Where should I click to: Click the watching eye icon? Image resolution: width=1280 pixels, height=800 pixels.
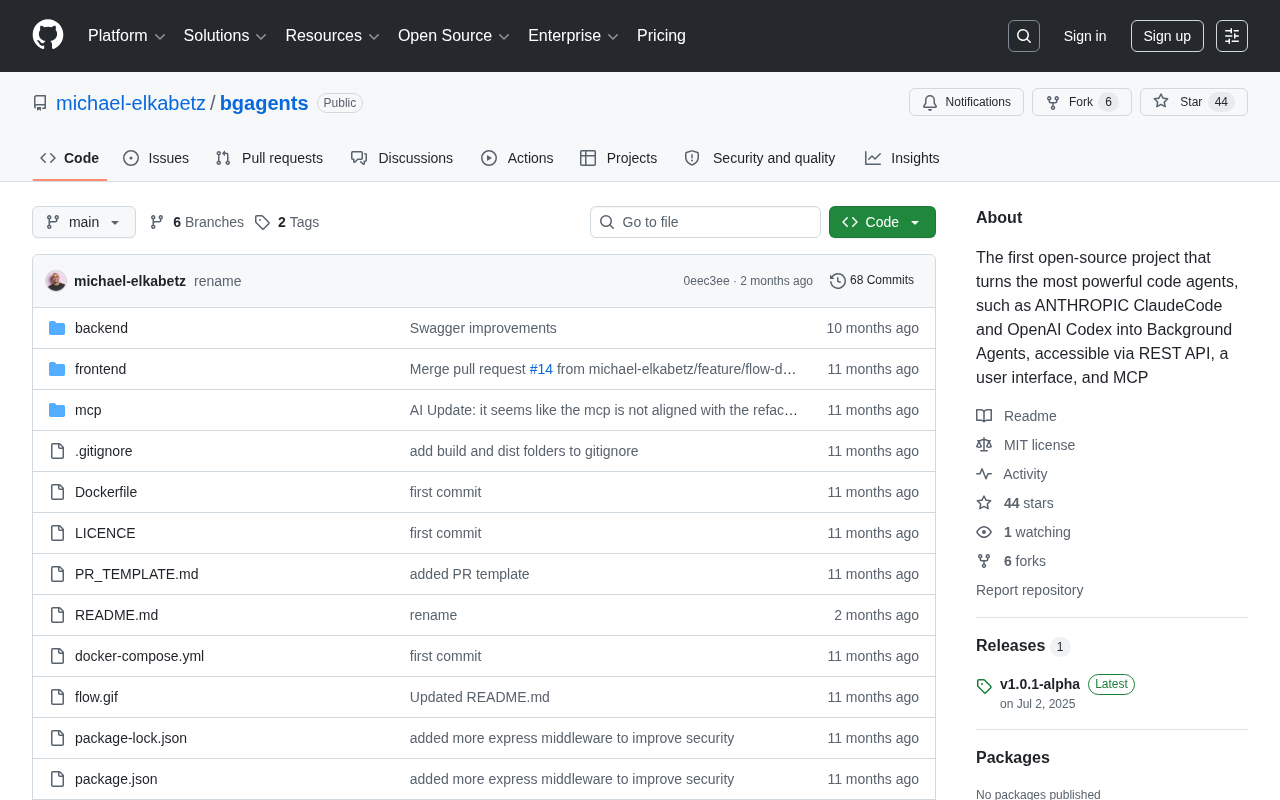[984, 532]
